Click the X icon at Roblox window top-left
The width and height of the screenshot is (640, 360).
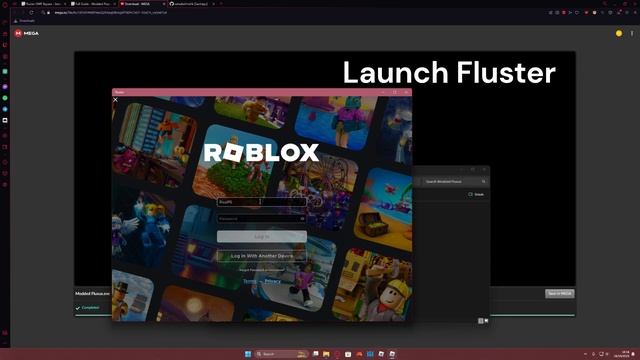(116, 100)
